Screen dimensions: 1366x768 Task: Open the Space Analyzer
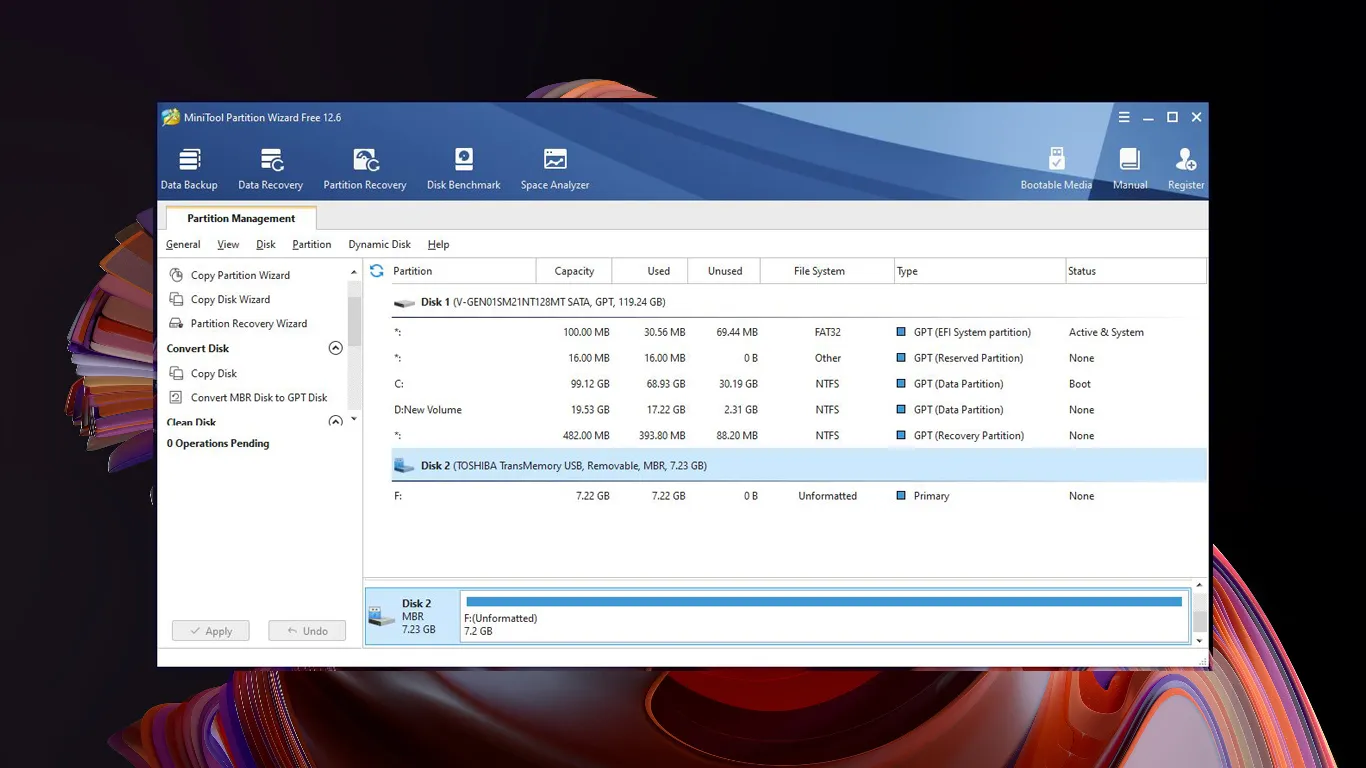554,166
